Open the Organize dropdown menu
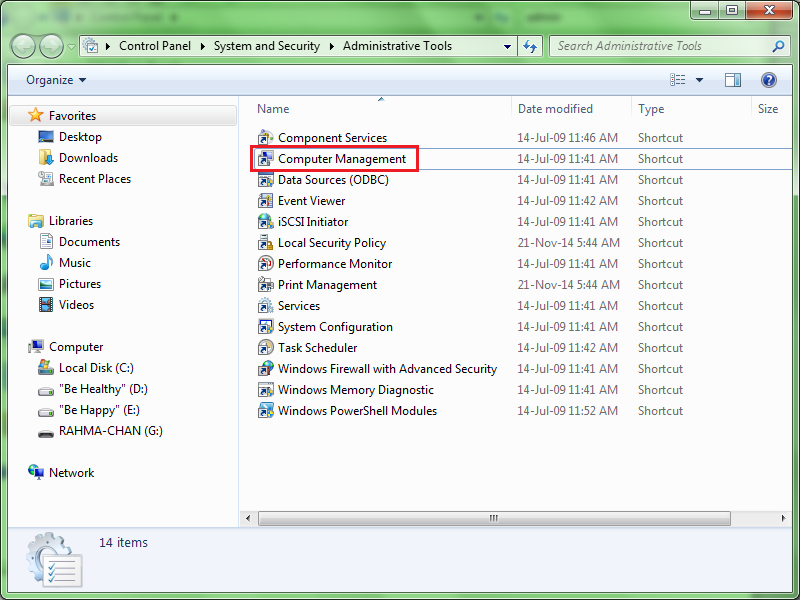This screenshot has height=600, width=800. 56,80
